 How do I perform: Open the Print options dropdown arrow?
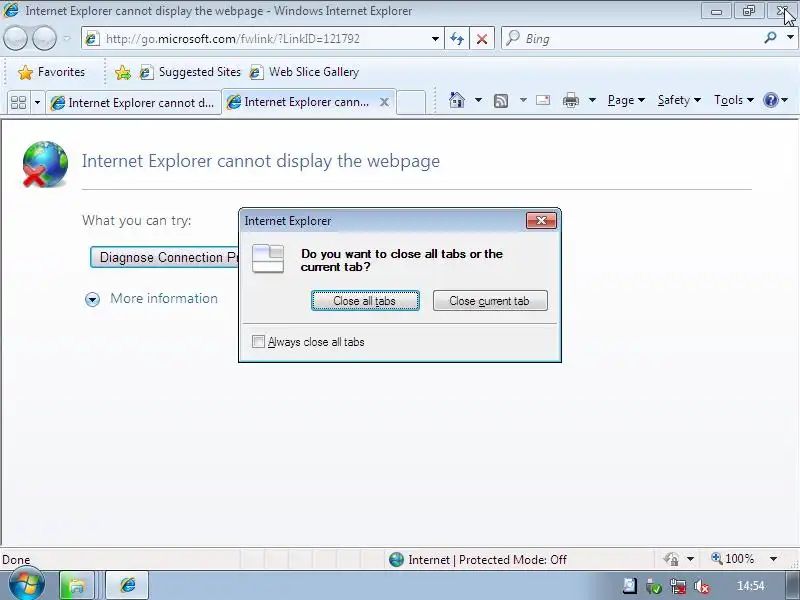coord(592,100)
